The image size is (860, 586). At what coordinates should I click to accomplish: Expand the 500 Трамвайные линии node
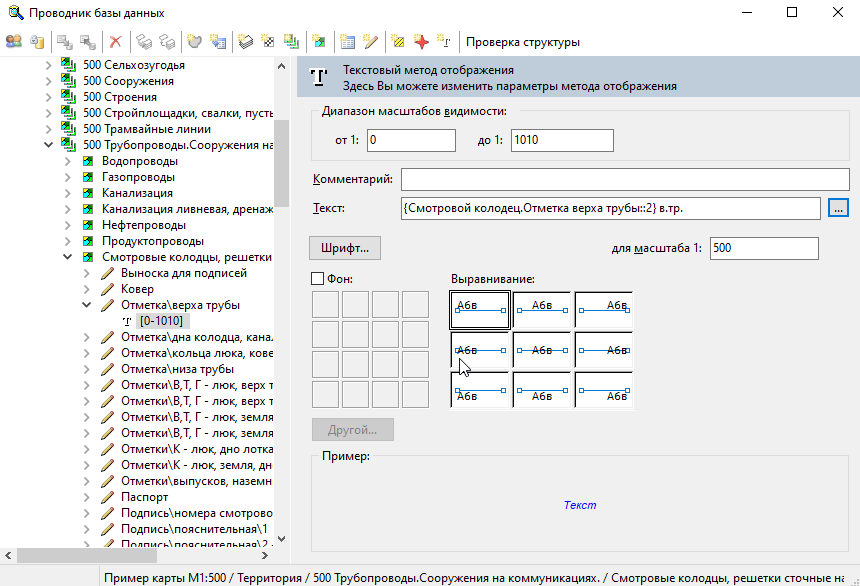(49, 129)
